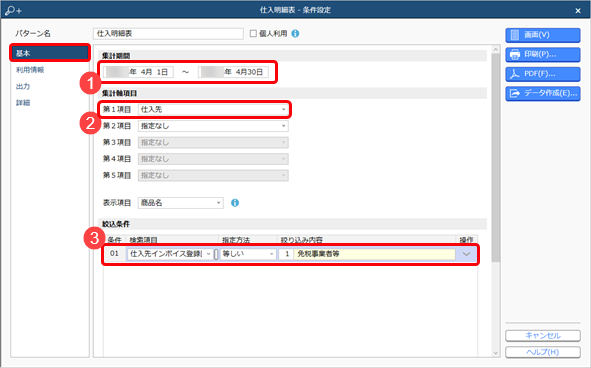
Task: Open the 第2項目 dropdown showing 指定なし
Action: coord(213,126)
